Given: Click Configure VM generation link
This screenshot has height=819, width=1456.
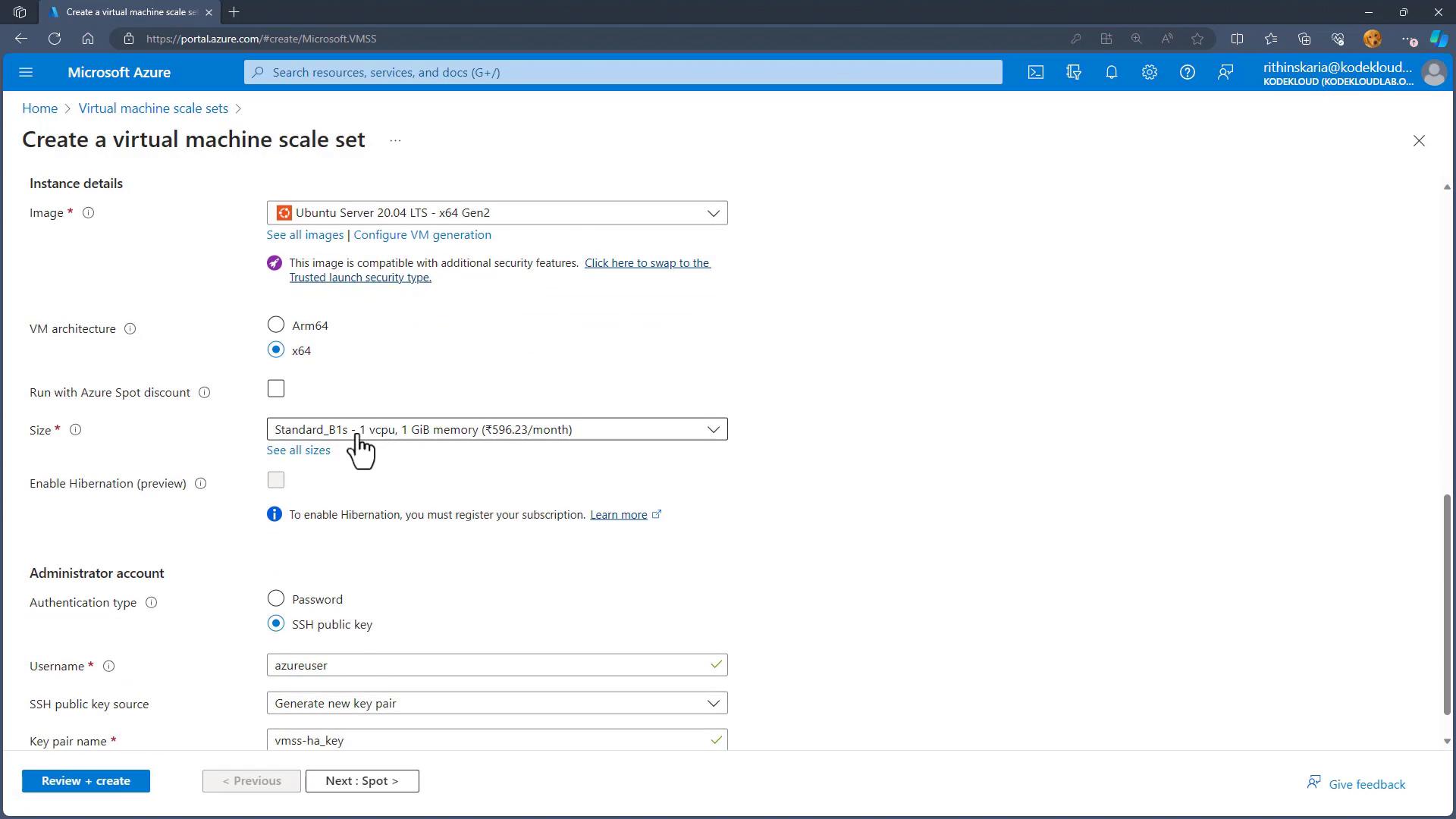Looking at the screenshot, I should [x=422, y=235].
